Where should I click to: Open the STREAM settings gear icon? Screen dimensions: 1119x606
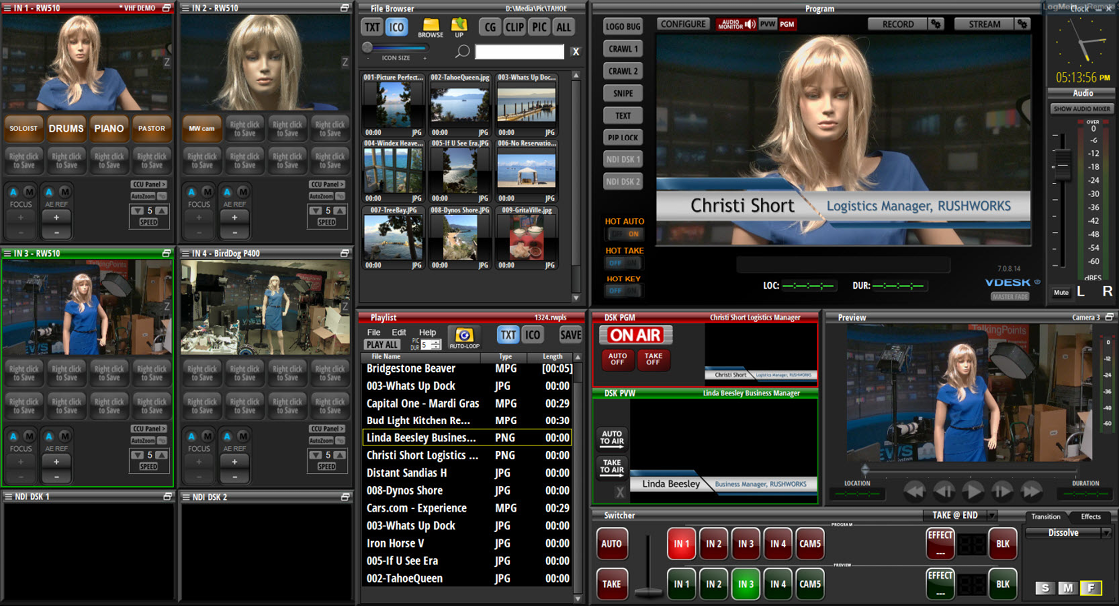(1022, 24)
